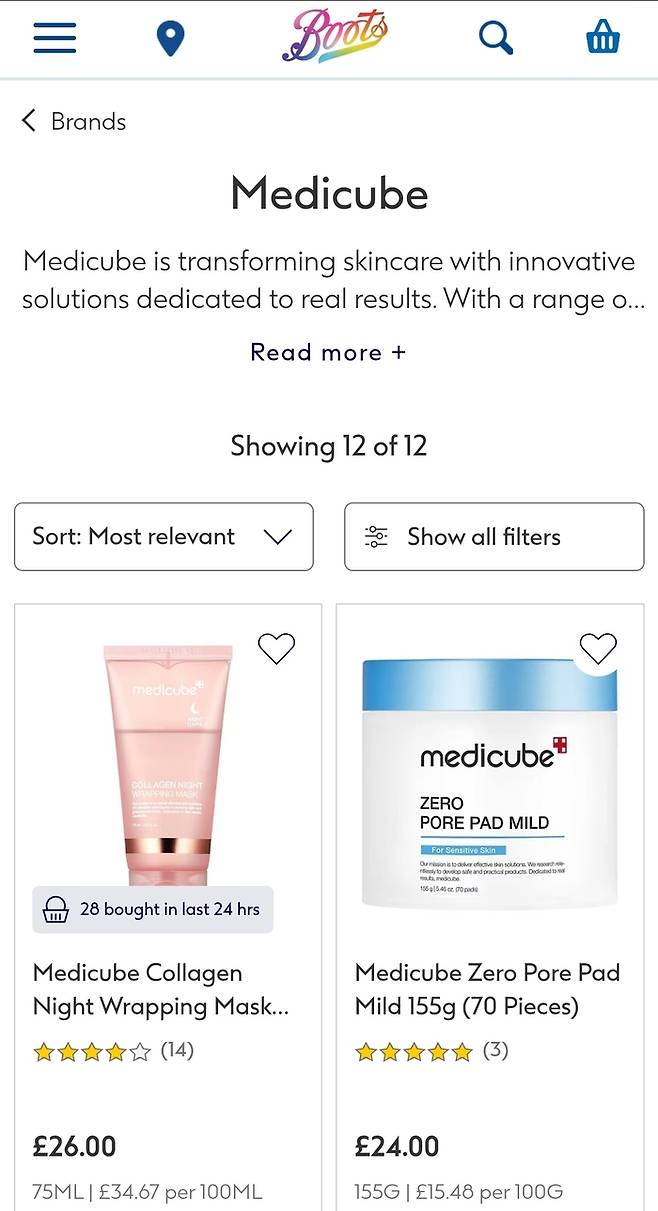Click the four-star rating of Collagen Mask
The image size is (658, 1211).
92,1051
